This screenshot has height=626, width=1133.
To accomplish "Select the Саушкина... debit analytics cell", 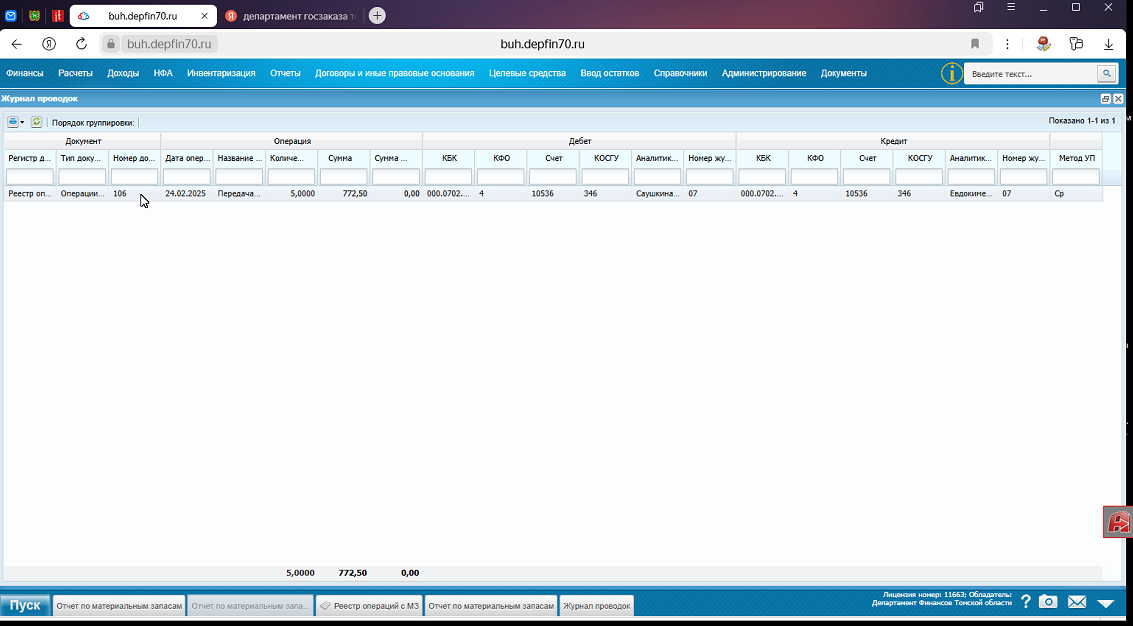I will tap(658, 194).
